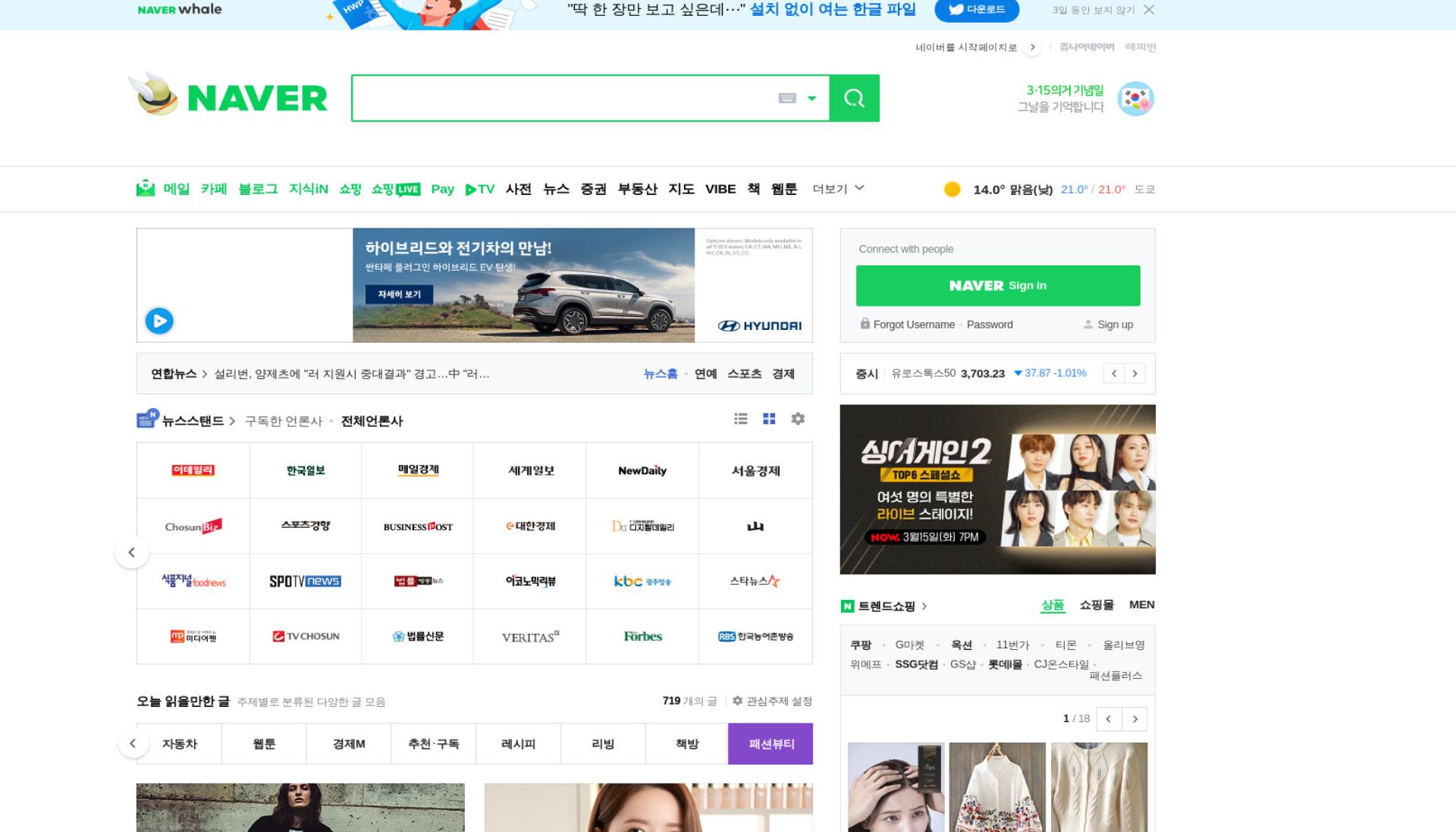Open the newsstand logo icon
This screenshot has height=832, width=1456.
point(147,419)
